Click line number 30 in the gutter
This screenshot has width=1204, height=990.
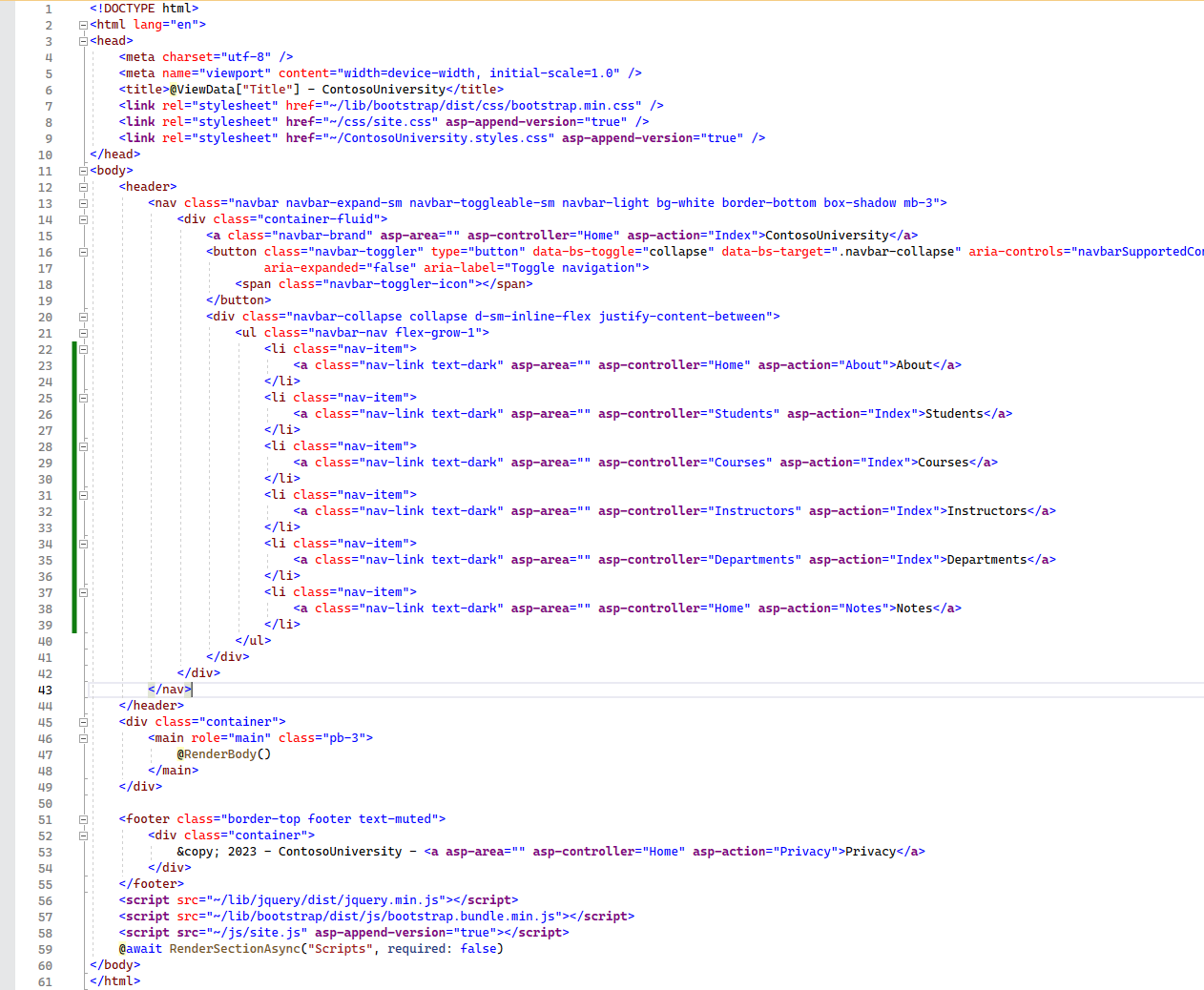(x=45, y=479)
